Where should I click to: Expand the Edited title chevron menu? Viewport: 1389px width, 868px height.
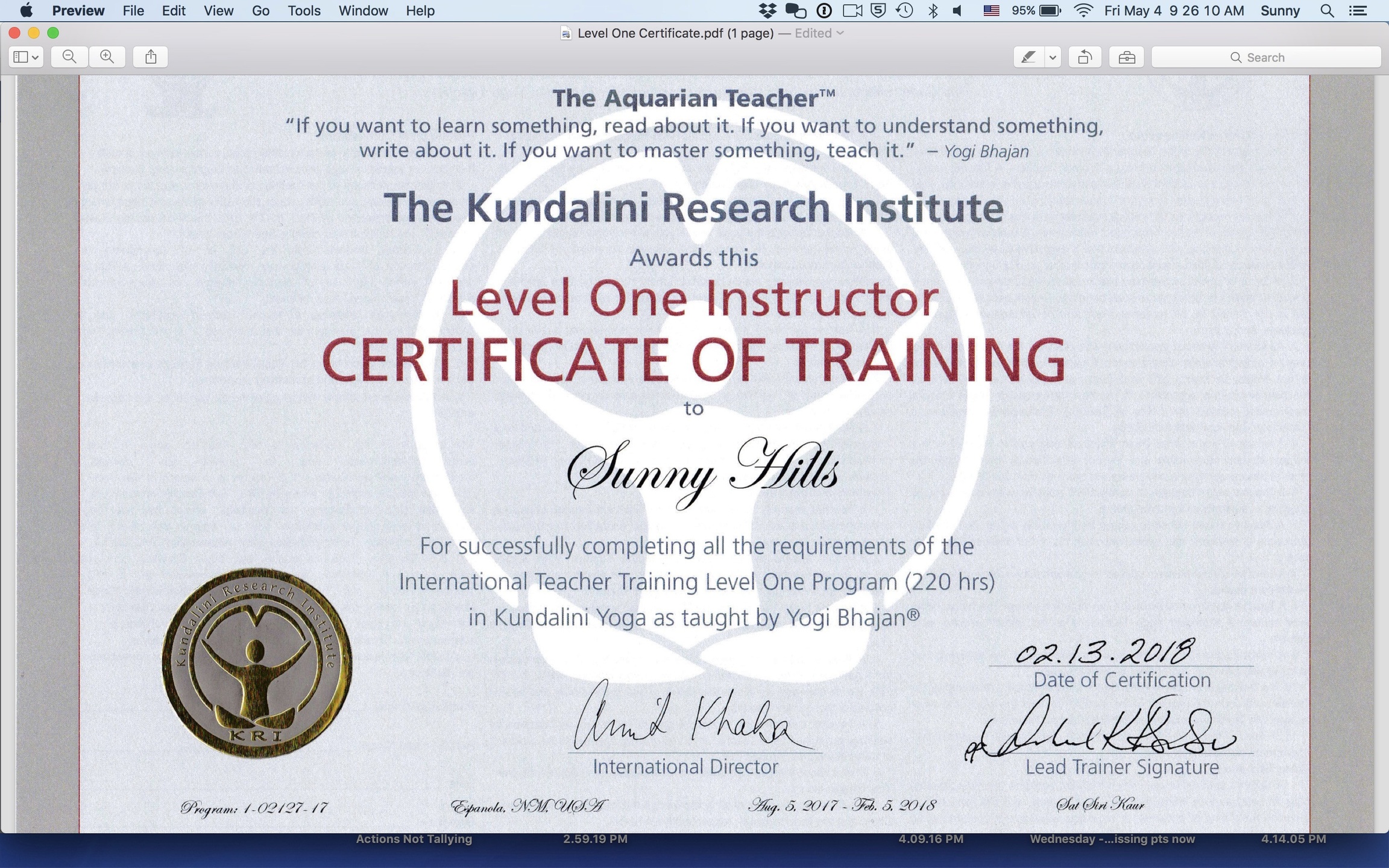[x=840, y=33]
